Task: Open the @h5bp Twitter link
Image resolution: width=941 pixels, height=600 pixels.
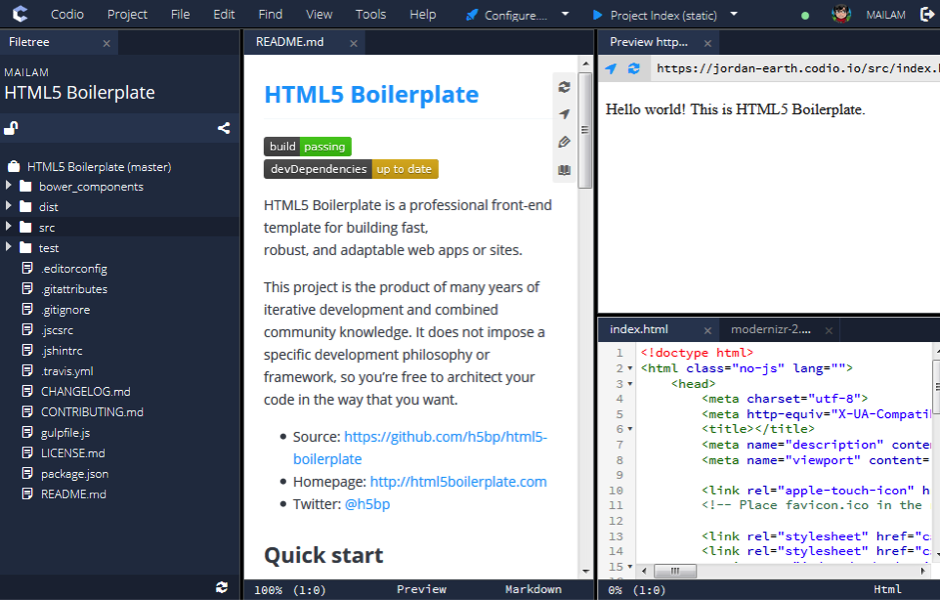Action: pyautogui.click(x=367, y=504)
